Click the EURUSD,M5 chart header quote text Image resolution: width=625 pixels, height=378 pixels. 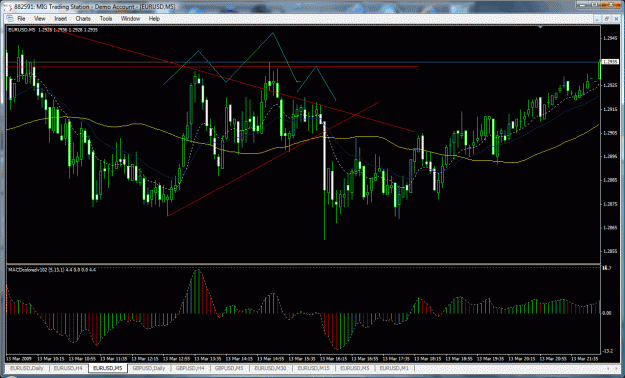click(53, 30)
